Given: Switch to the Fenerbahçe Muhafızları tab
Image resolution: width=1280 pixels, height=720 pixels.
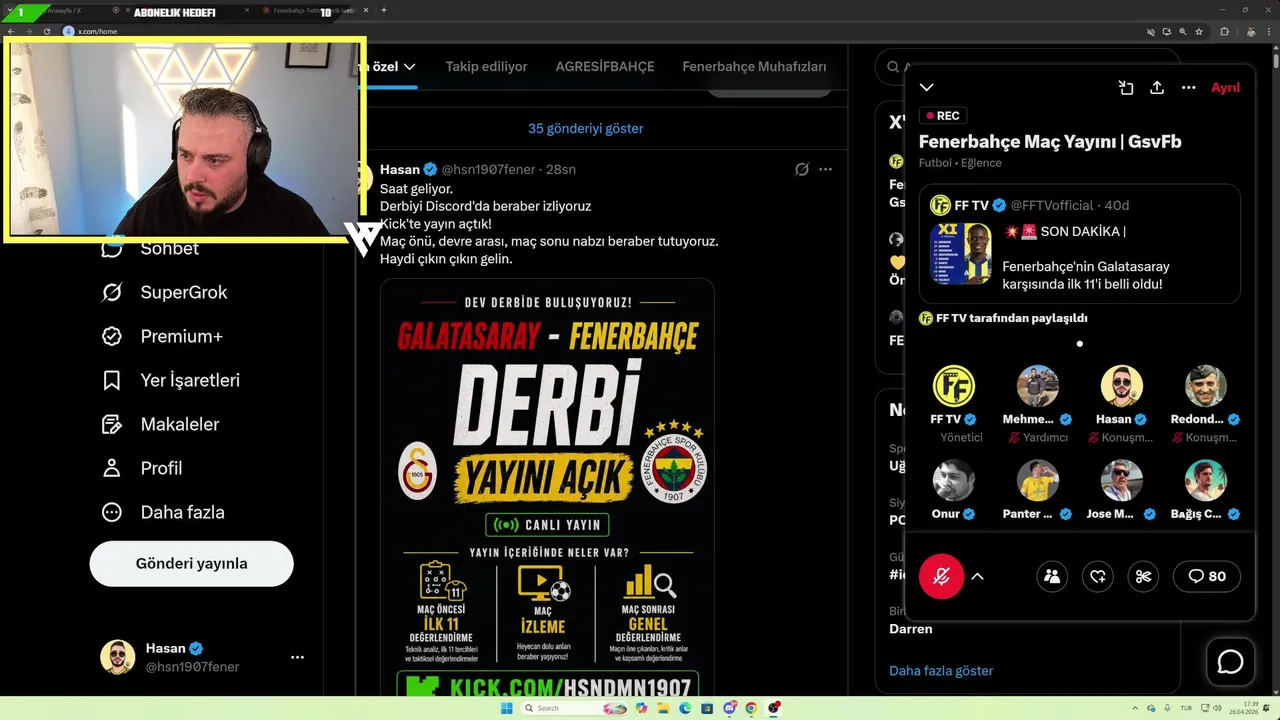Looking at the screenshot, I should [x=754, y=67].
